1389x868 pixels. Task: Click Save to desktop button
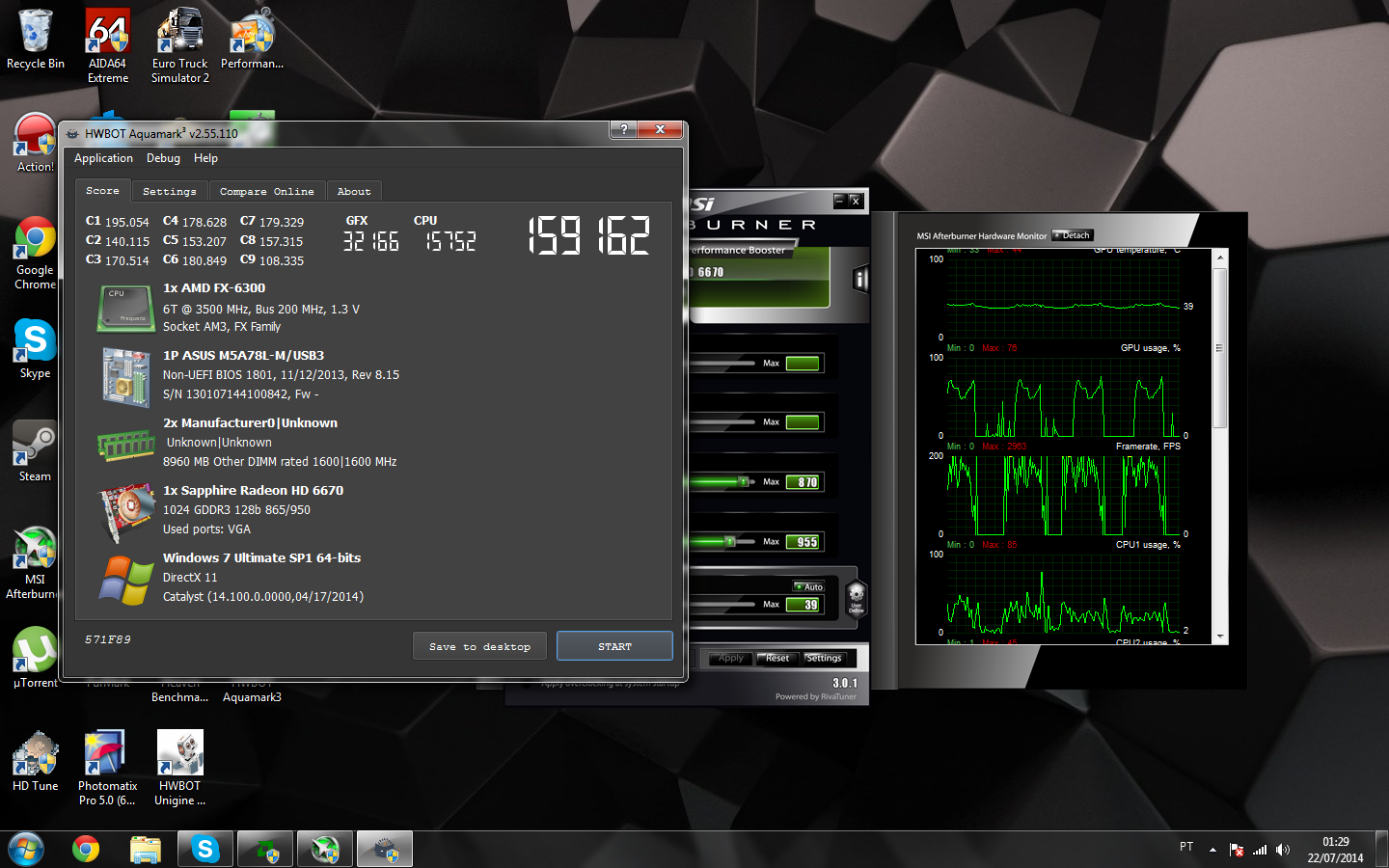479,646
